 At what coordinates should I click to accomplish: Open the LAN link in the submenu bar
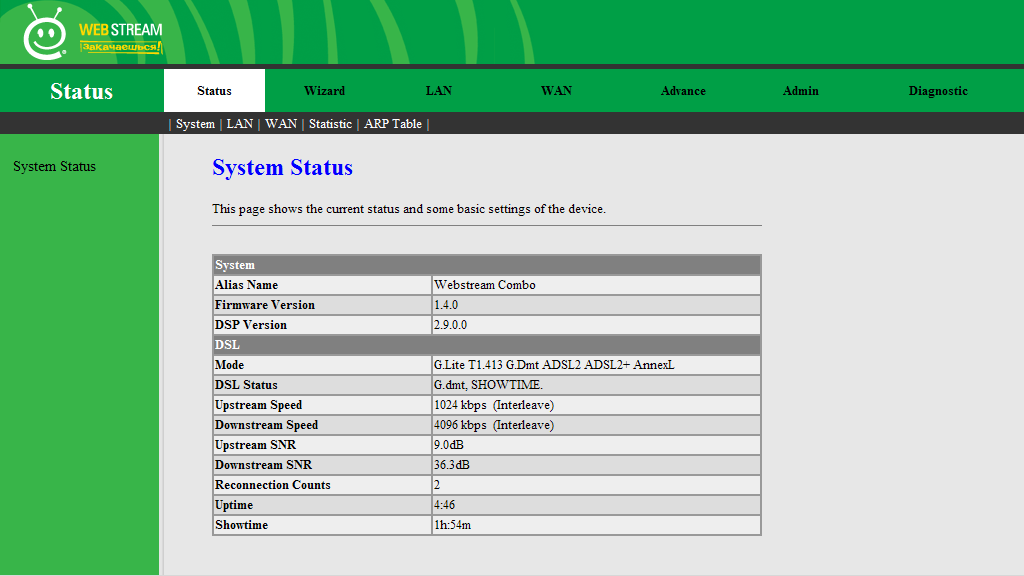pos(240,124)
